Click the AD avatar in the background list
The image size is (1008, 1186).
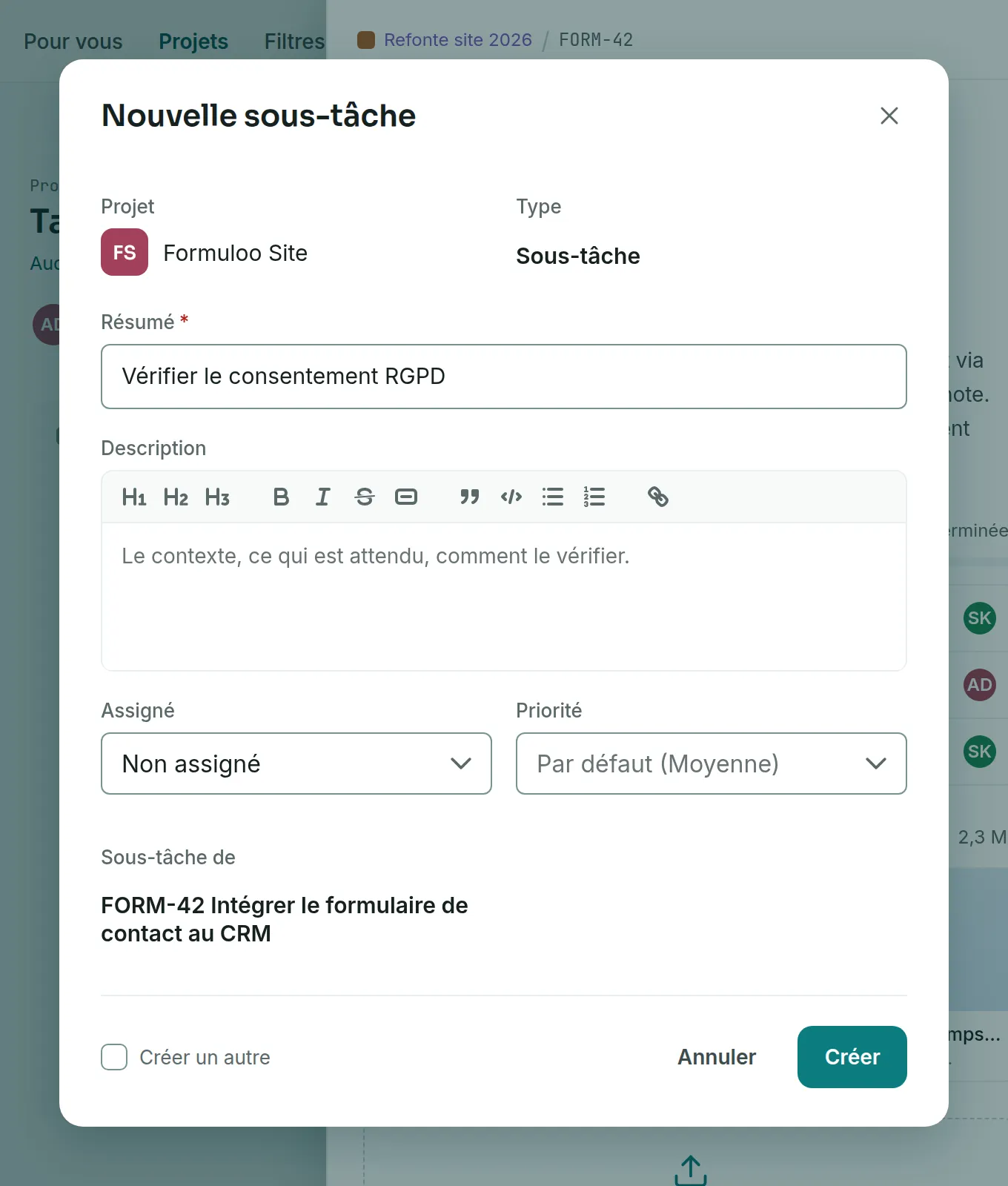980,685
